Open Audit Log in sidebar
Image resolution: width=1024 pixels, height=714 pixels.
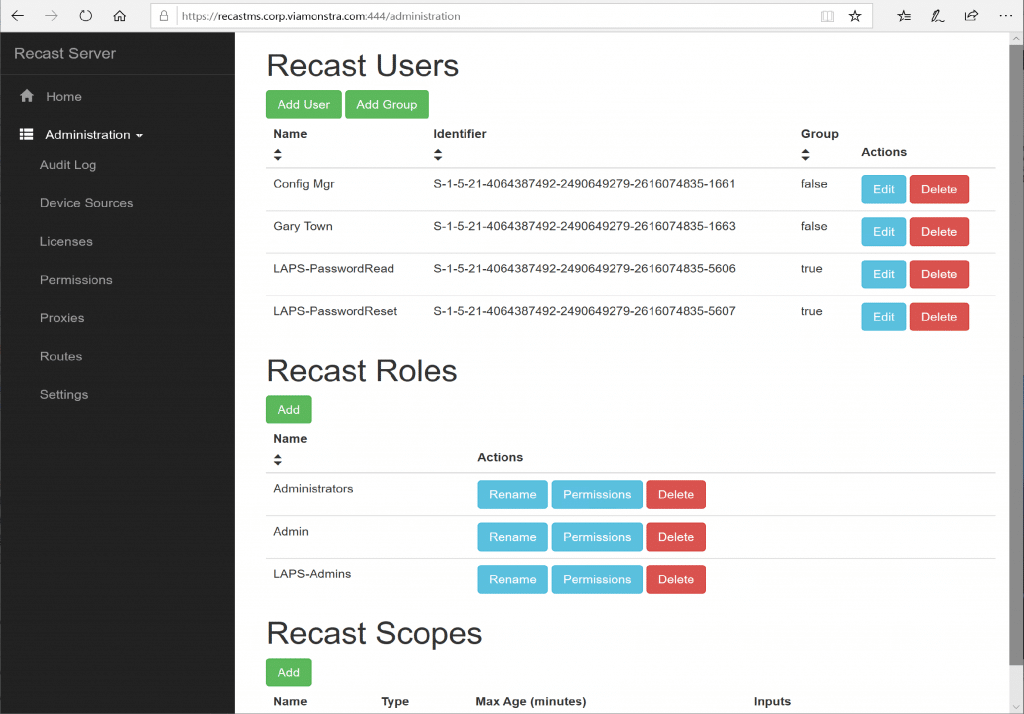pos(68,165)
